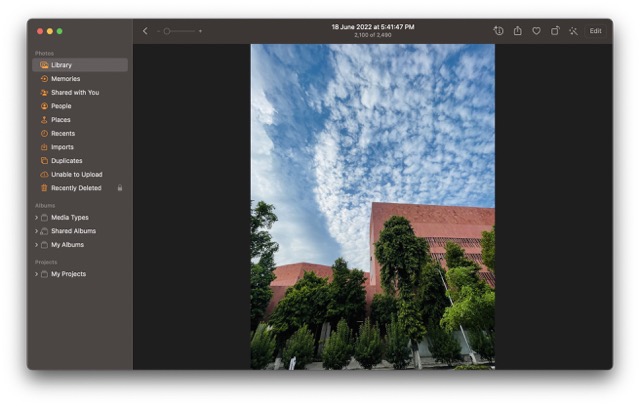Screen dimensions: 640x406
Task: Click the Rotate photo icon
Action: (555, 31)
